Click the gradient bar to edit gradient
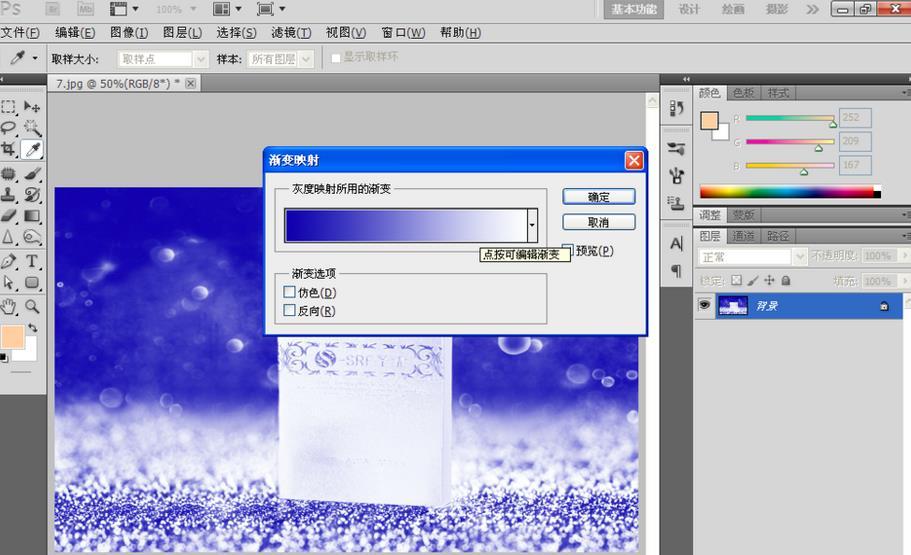The width and height of the screenshot is (911, 555). (x=406, y=225)
